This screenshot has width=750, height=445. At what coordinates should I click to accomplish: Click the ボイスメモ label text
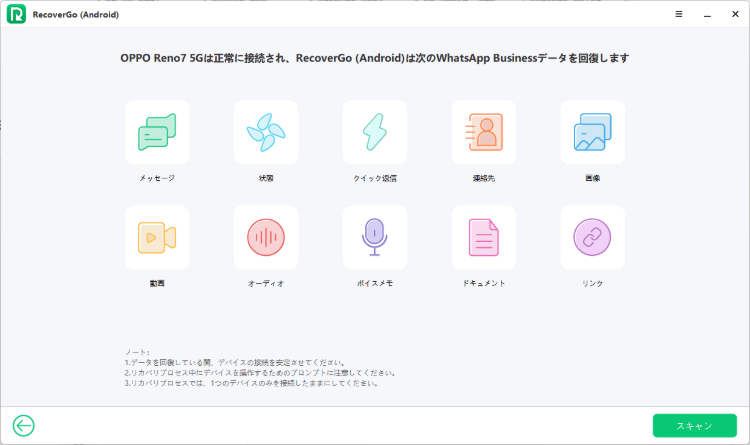375,283
